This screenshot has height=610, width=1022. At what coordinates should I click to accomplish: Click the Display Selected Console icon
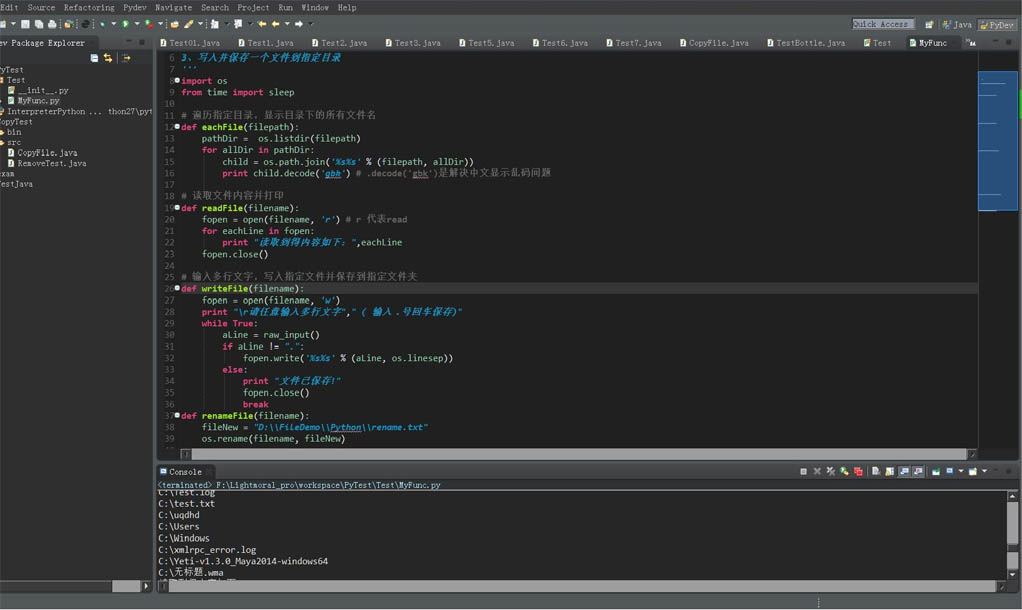pyautogui.click(x=949, y=471)
